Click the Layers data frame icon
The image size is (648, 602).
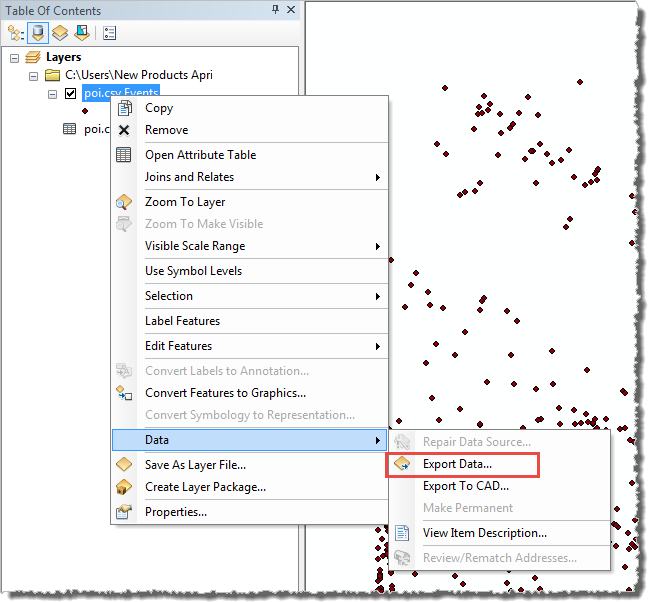pyautogui.click(x=33, y=58)
